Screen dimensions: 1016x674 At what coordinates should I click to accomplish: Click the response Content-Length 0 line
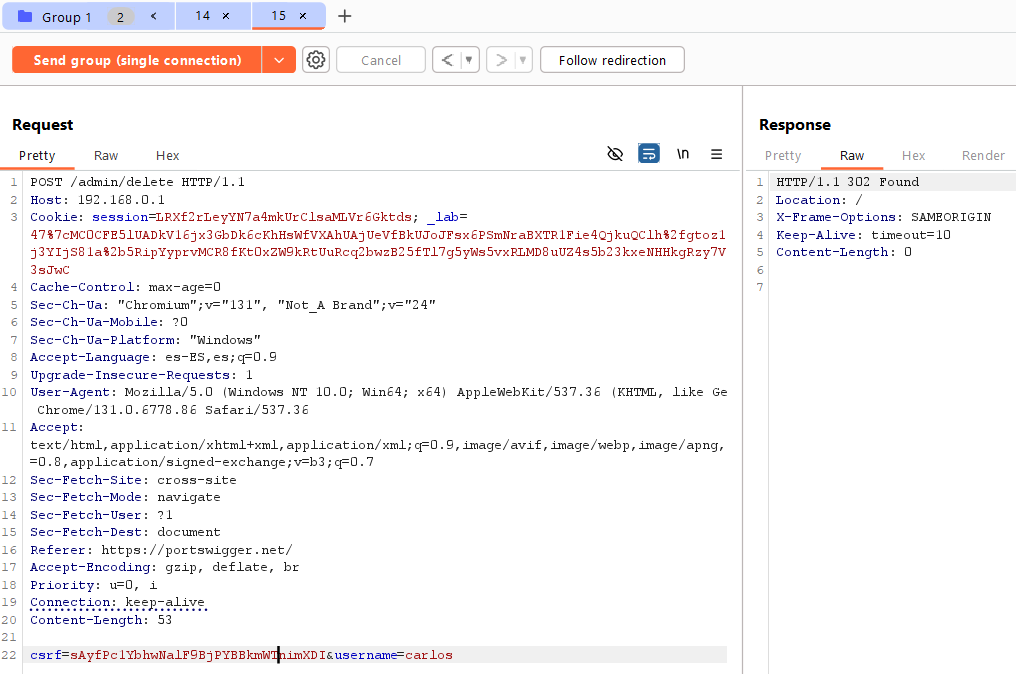(x=844, y=252)
